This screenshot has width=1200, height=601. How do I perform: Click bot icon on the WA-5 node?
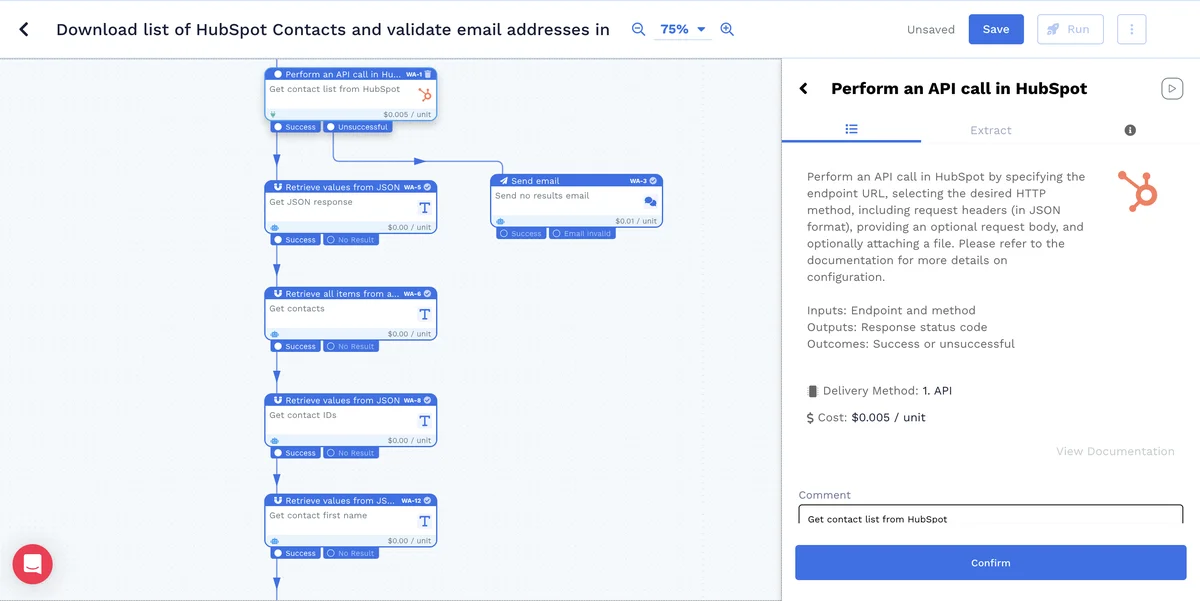pyautogui.click(x=274, y=227)
